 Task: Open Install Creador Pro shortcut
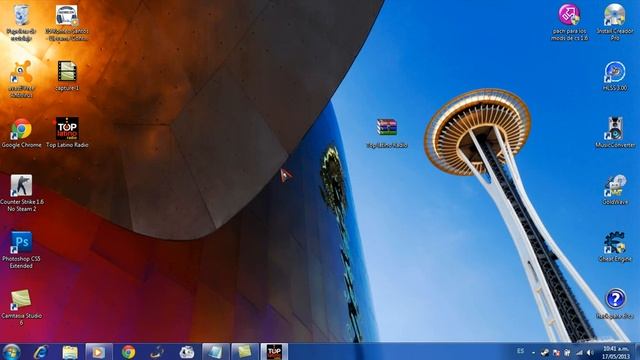coord(615,22)
